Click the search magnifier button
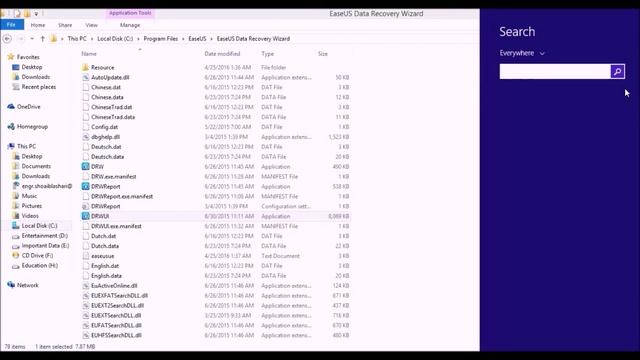Image resolution: width=640 pixels, height=360 pixels. coord(618,71)
